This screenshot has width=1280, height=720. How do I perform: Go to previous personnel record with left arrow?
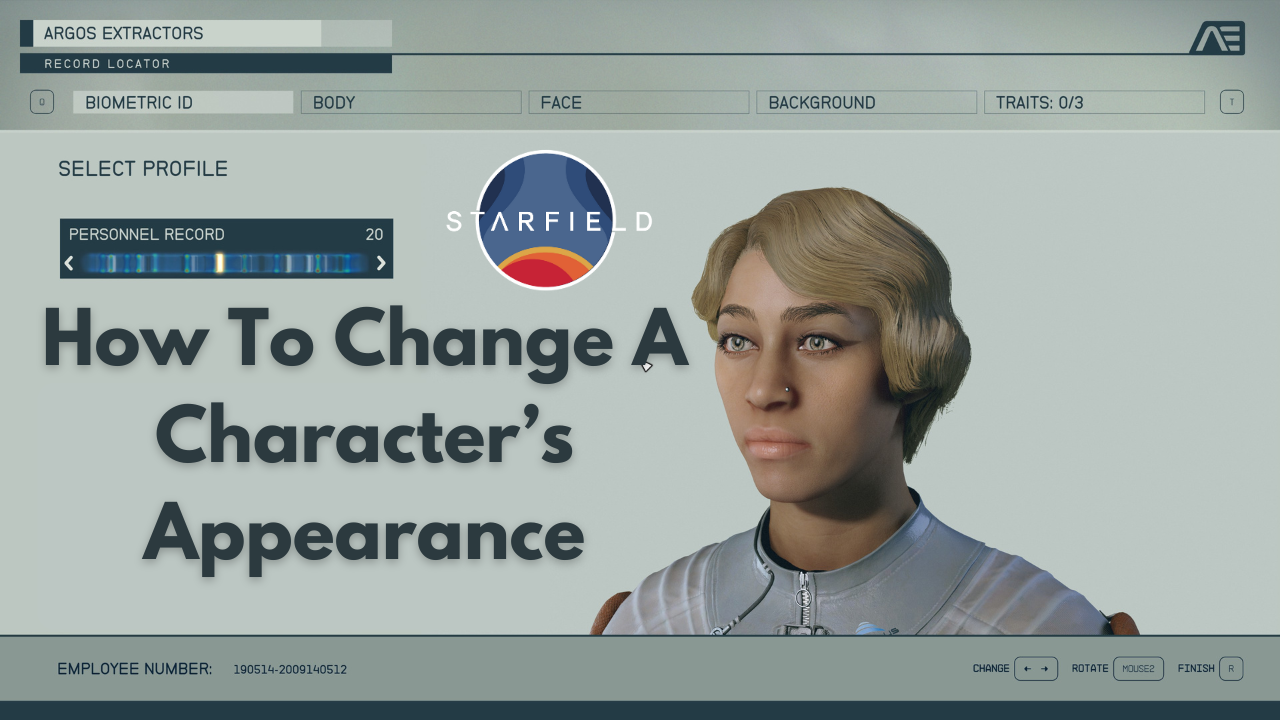(69, 264)
